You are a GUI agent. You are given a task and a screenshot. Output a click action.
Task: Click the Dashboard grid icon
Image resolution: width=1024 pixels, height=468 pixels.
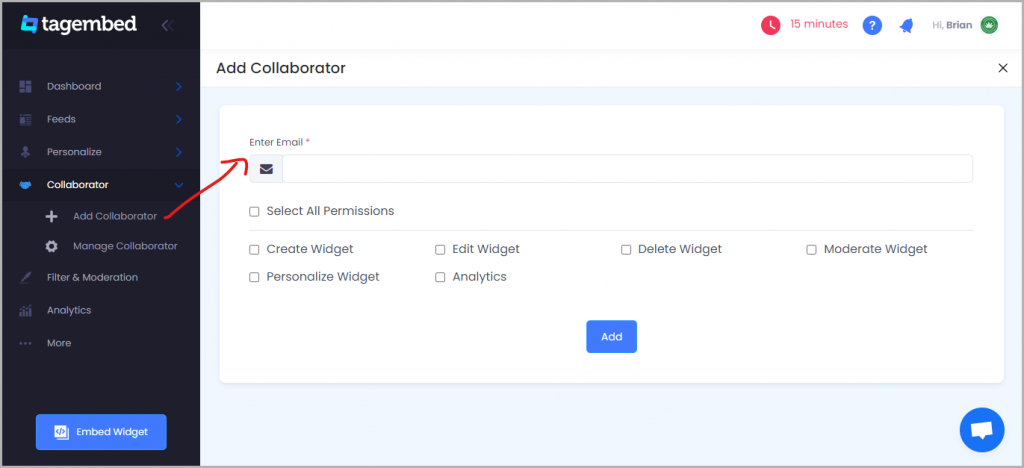pyautogui.click(x=25, y=86)
